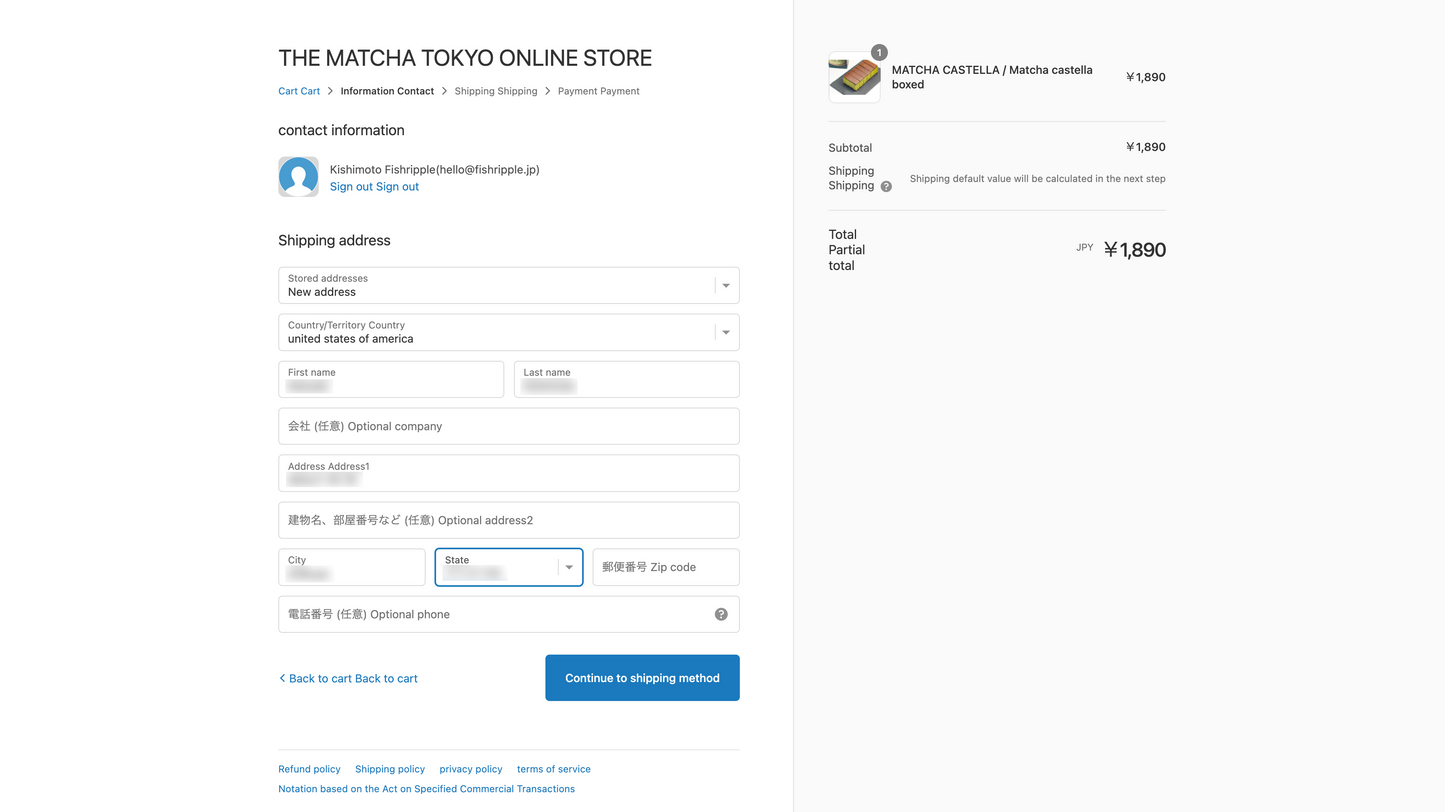Click Continue to shipping method button
This screenshot has height=812, width=1445.
[x=642, y=678]
